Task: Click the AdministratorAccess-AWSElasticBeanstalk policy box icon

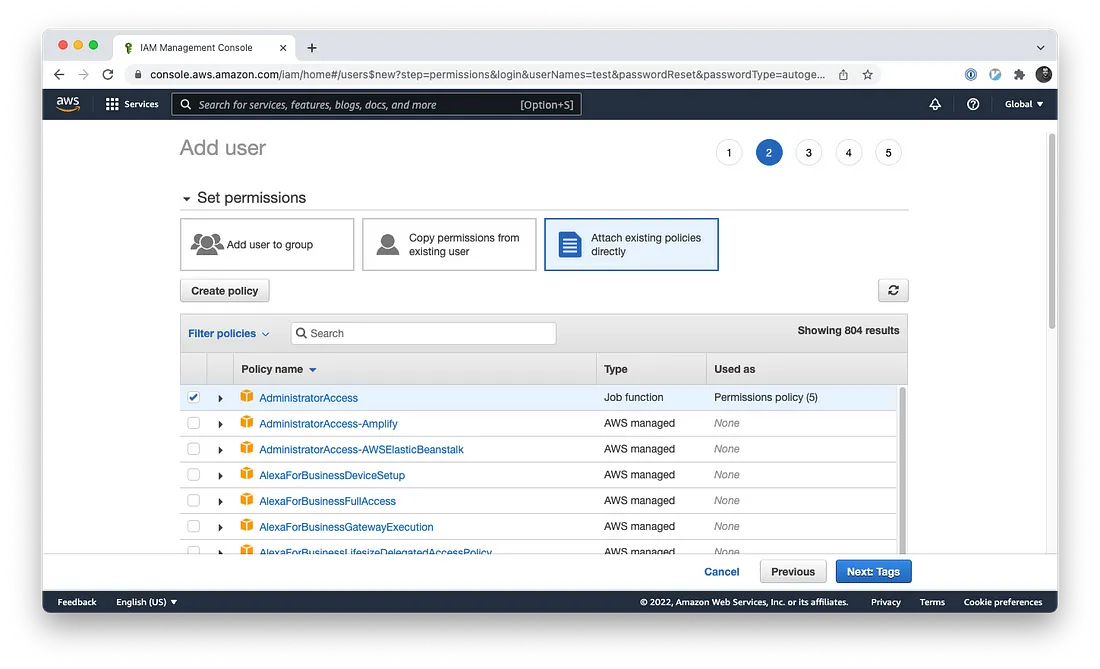Action: tap(246, 448)
